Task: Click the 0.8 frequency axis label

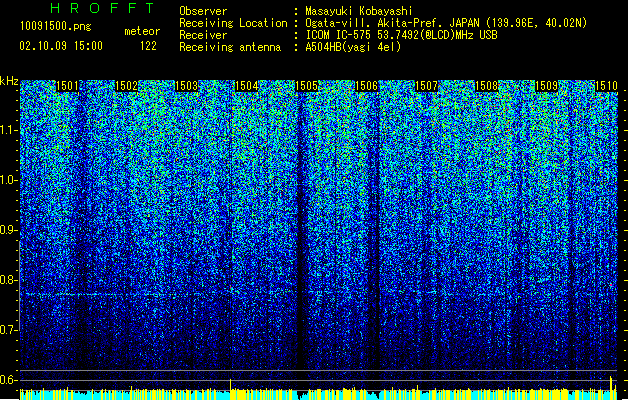Action: 8,280
